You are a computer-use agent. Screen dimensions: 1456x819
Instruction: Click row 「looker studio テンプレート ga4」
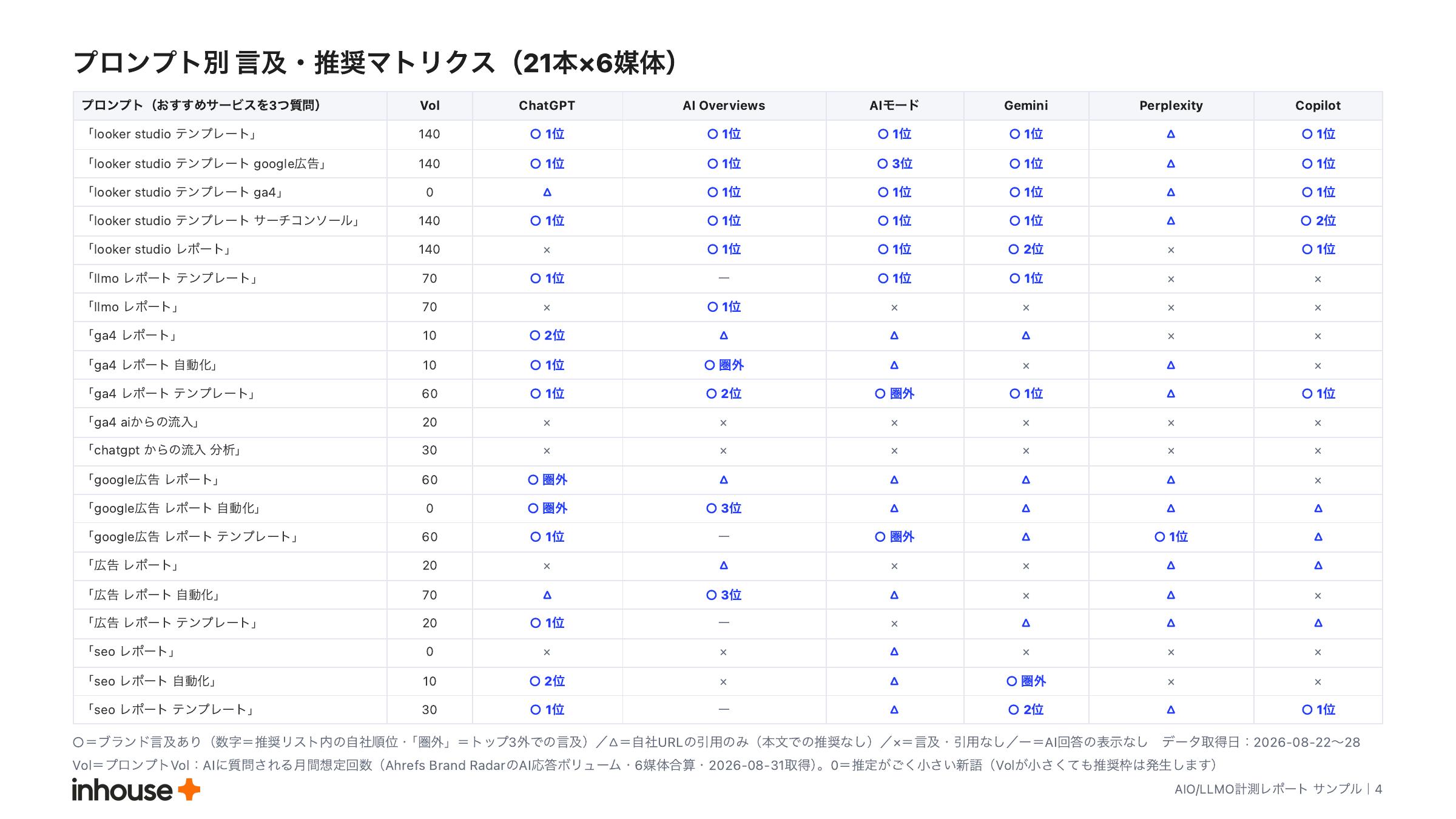728,192
